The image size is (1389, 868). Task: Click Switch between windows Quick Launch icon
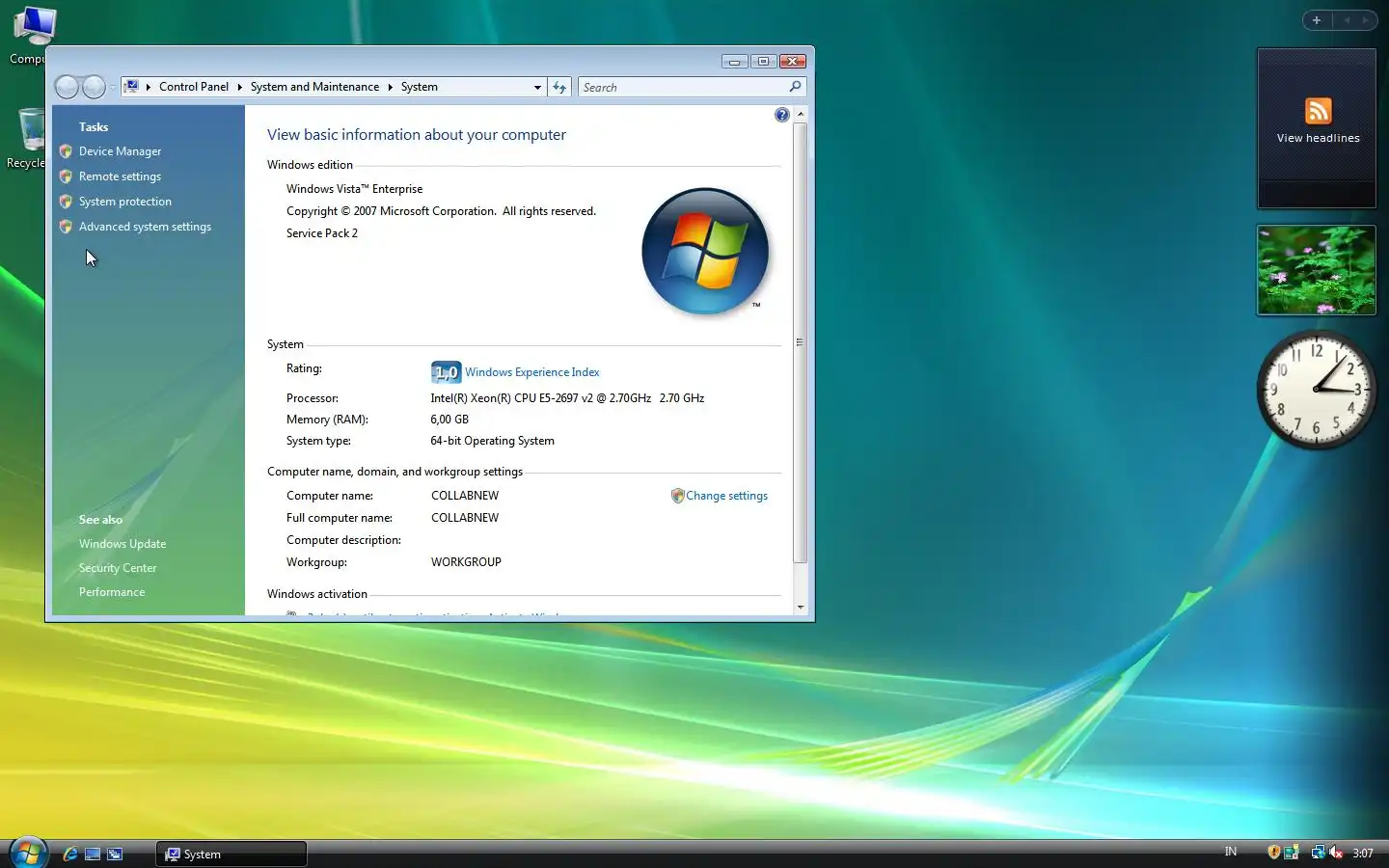[x=115, y=854]
